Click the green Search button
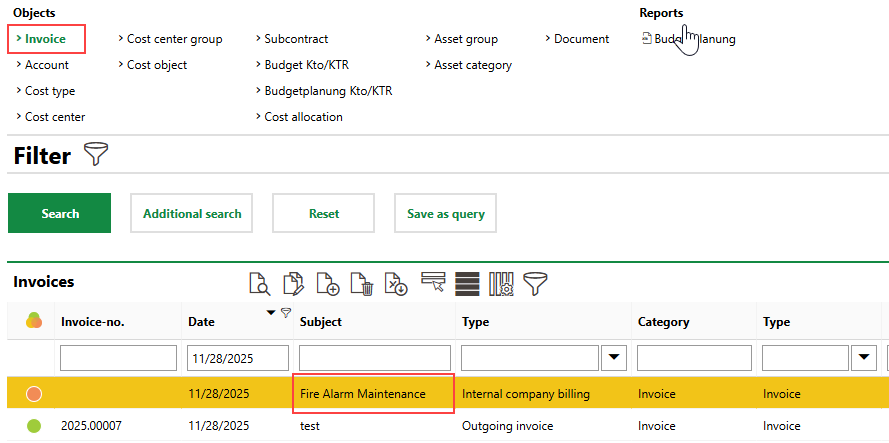 point(60,213)
